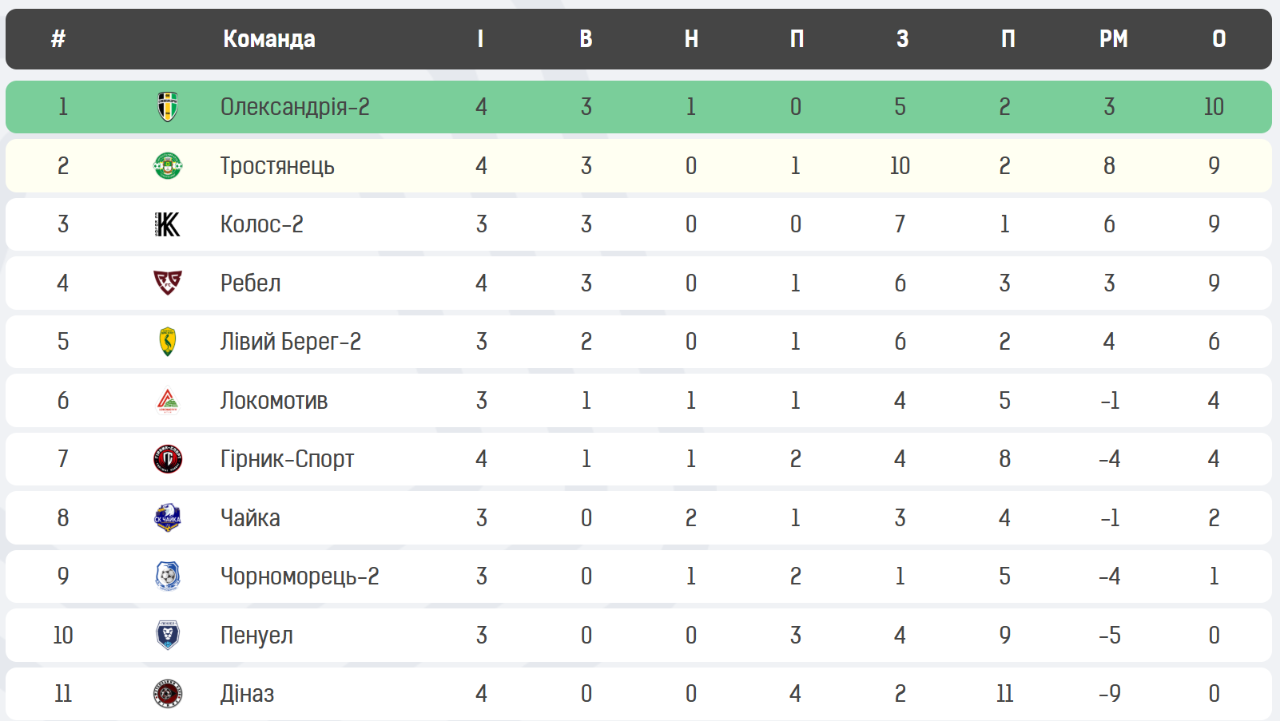Click the Чорноморець-2 team name

tap(300, 577)
